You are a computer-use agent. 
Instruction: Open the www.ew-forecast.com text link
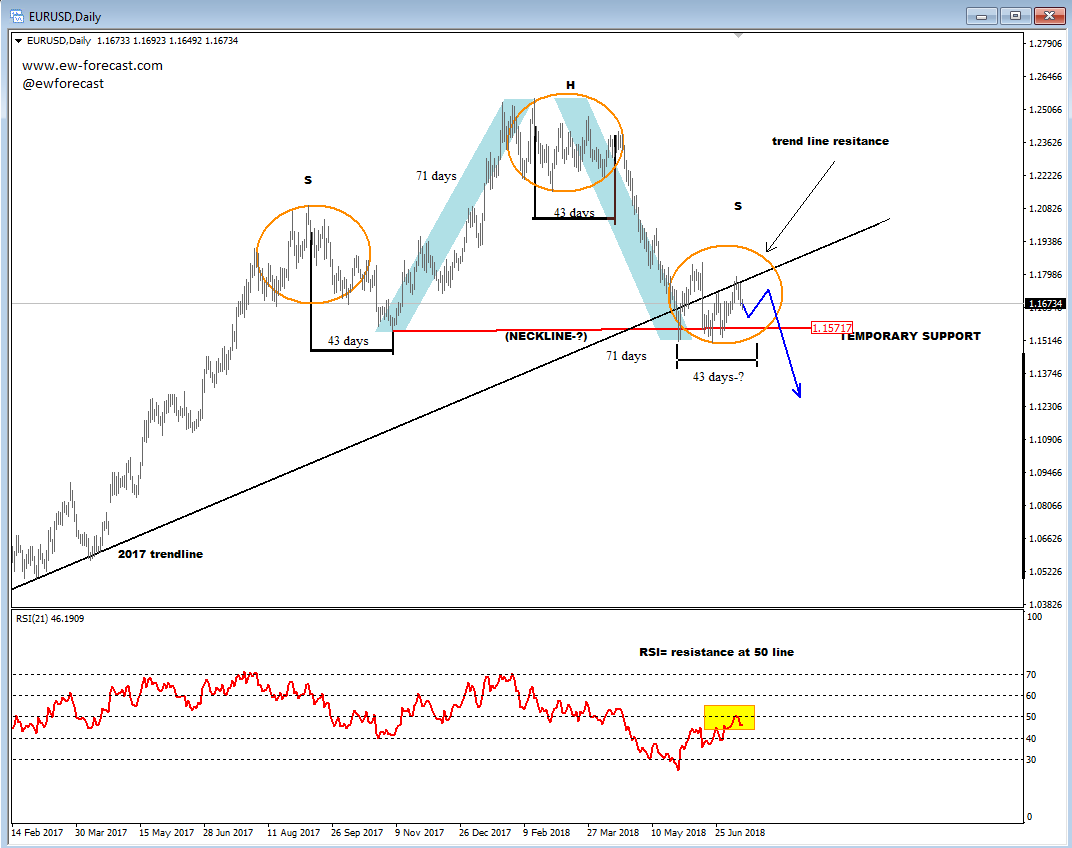coord(92,66)
